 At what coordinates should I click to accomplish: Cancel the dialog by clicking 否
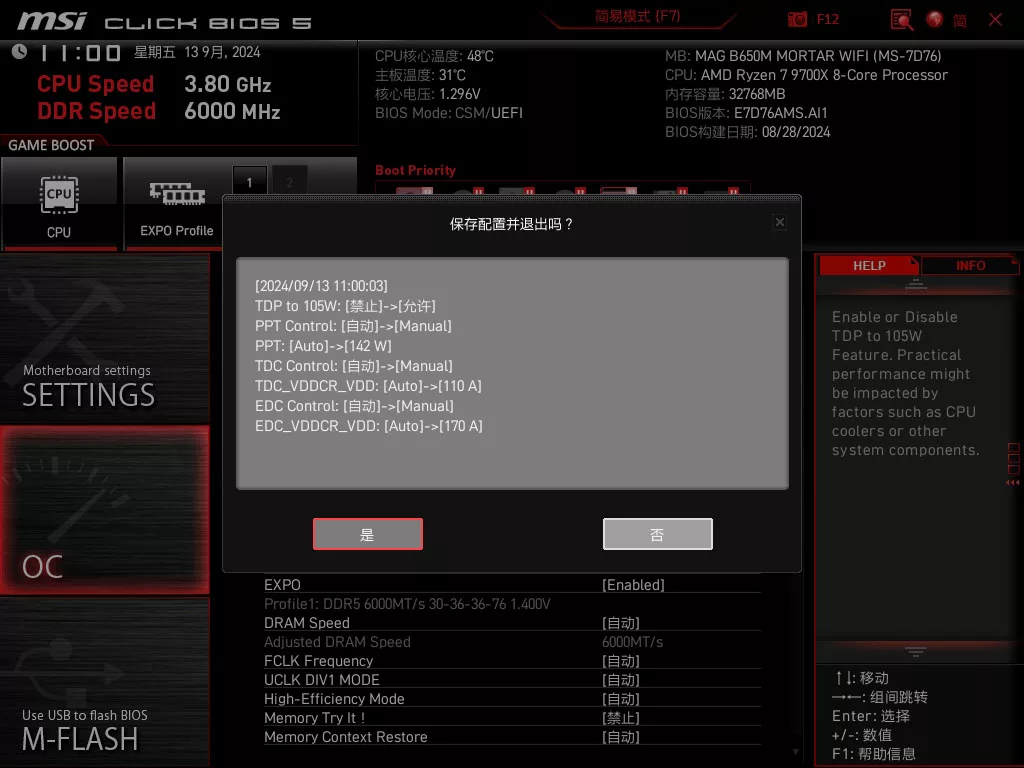(657, 533)
